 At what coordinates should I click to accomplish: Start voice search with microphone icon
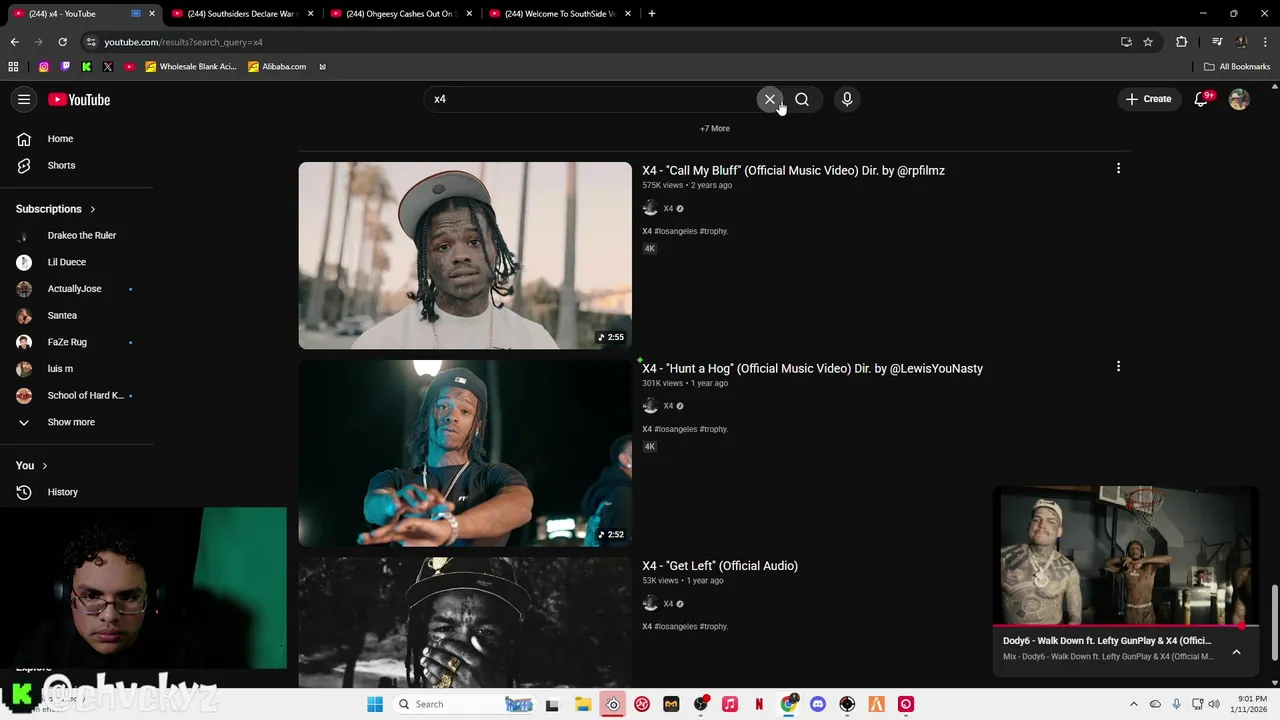click(x=847, y=99)
